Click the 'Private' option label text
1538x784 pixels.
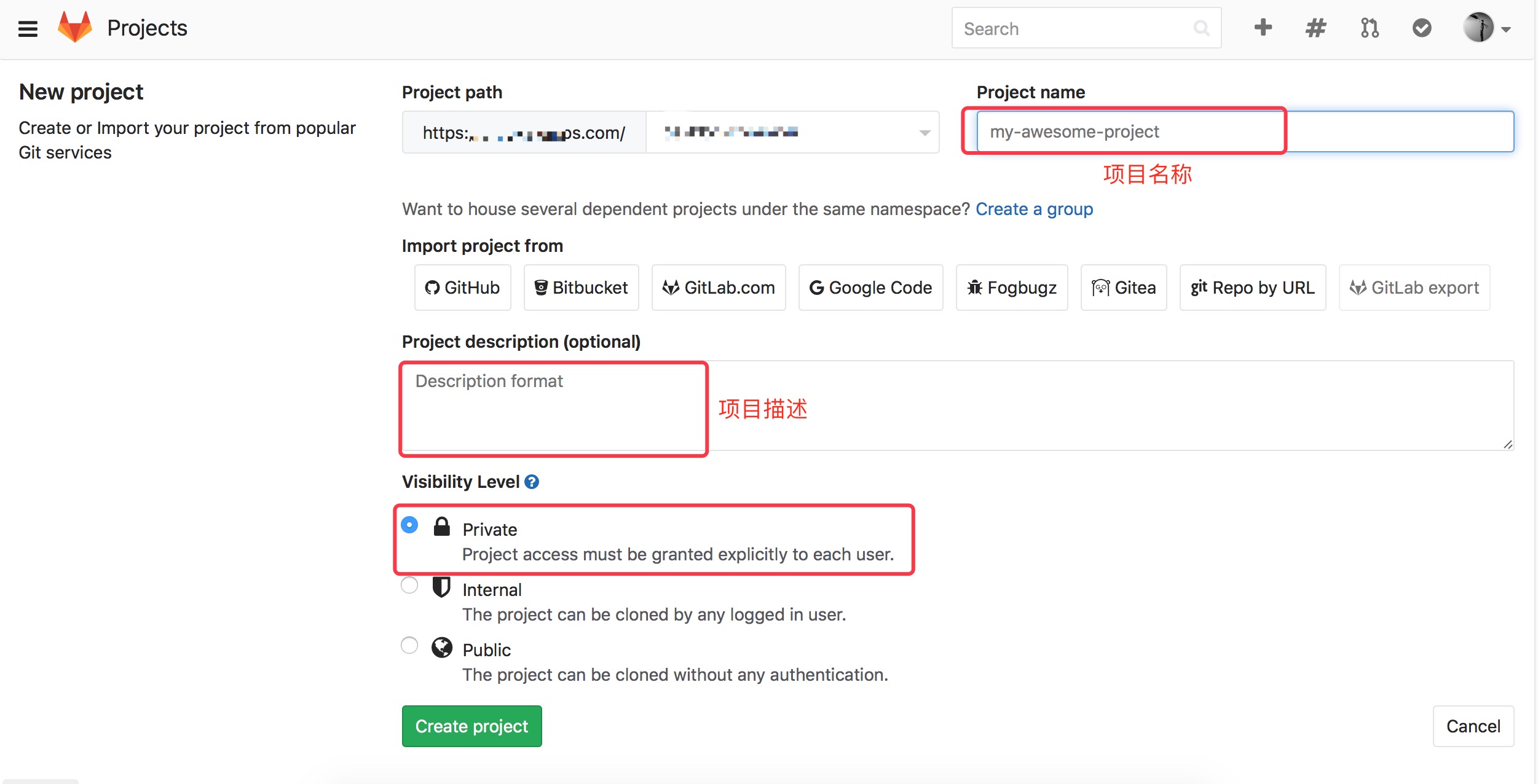coord(489,530)
